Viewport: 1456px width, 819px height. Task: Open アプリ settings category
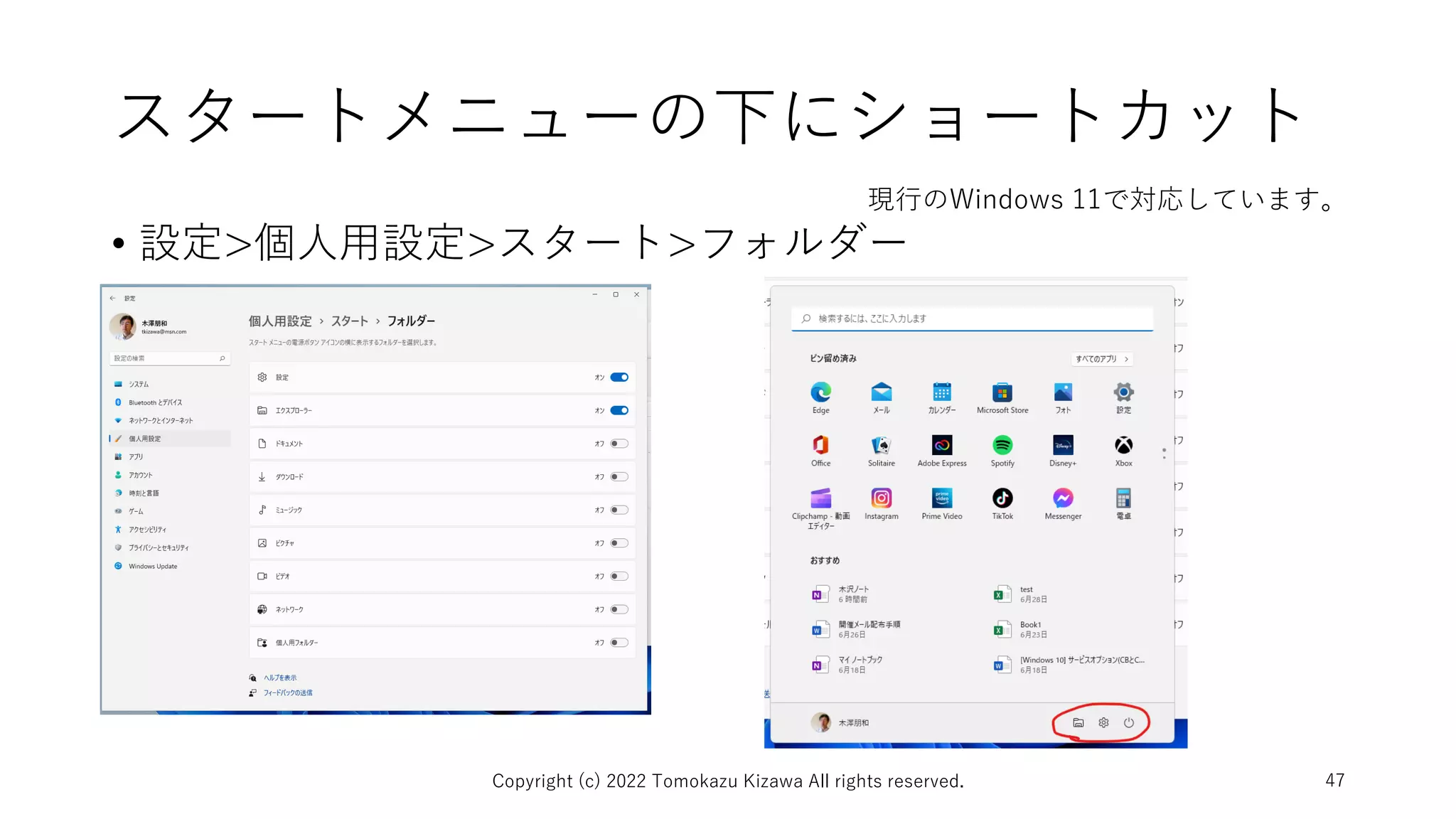pyautogui.click(x=169, y=457)
